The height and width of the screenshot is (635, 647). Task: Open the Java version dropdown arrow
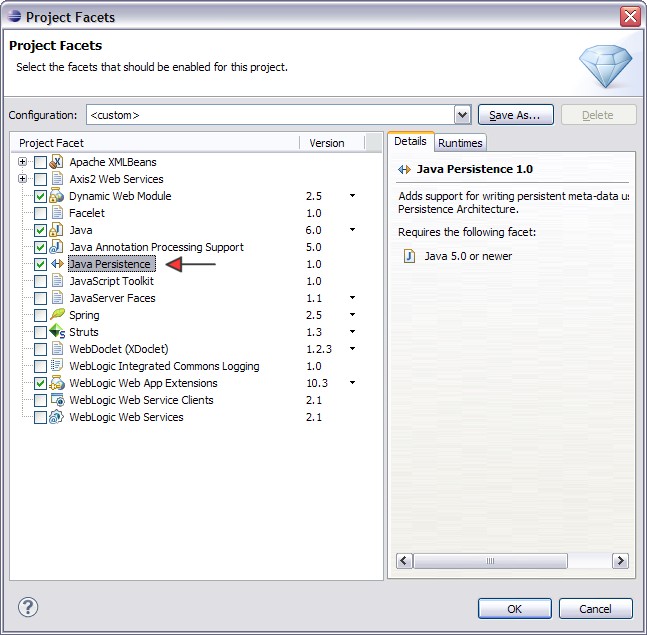click(352, 229)
